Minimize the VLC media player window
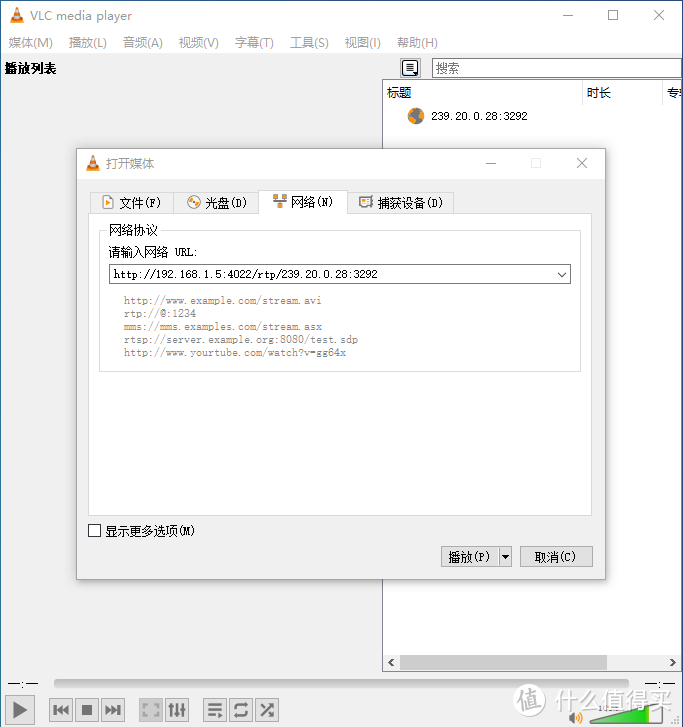The image size is (683, 727). [568, 15]
